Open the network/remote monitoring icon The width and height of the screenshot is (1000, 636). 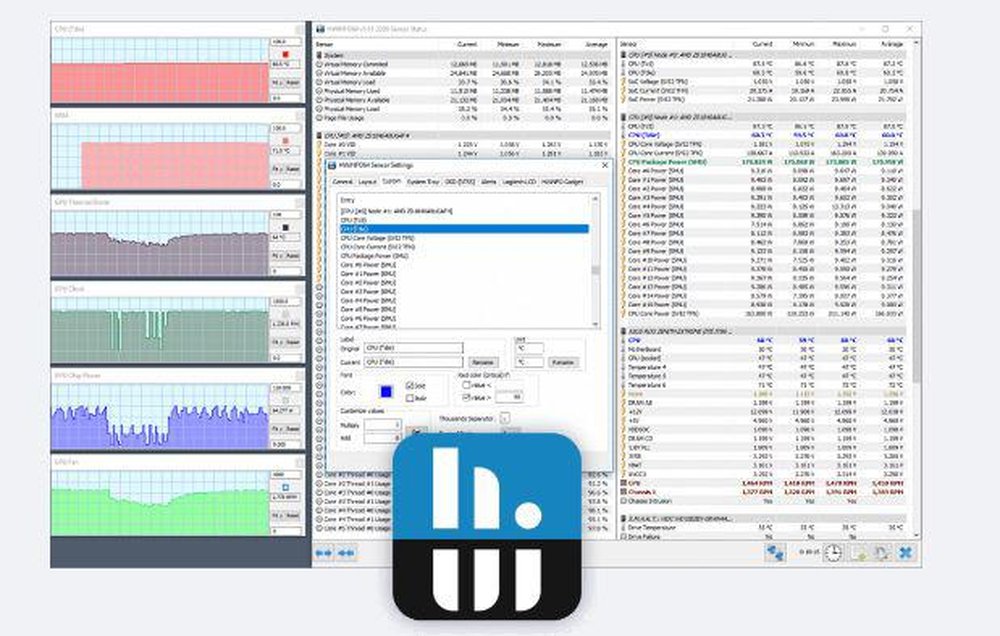(x=775, y=552)
